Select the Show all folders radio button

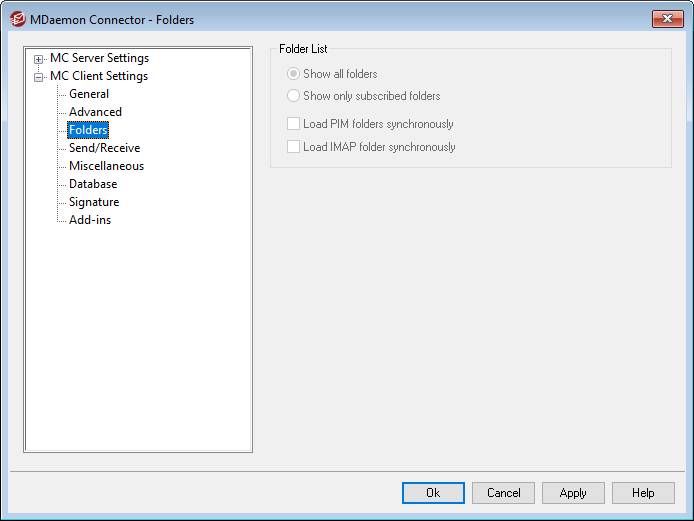(293, 74)
